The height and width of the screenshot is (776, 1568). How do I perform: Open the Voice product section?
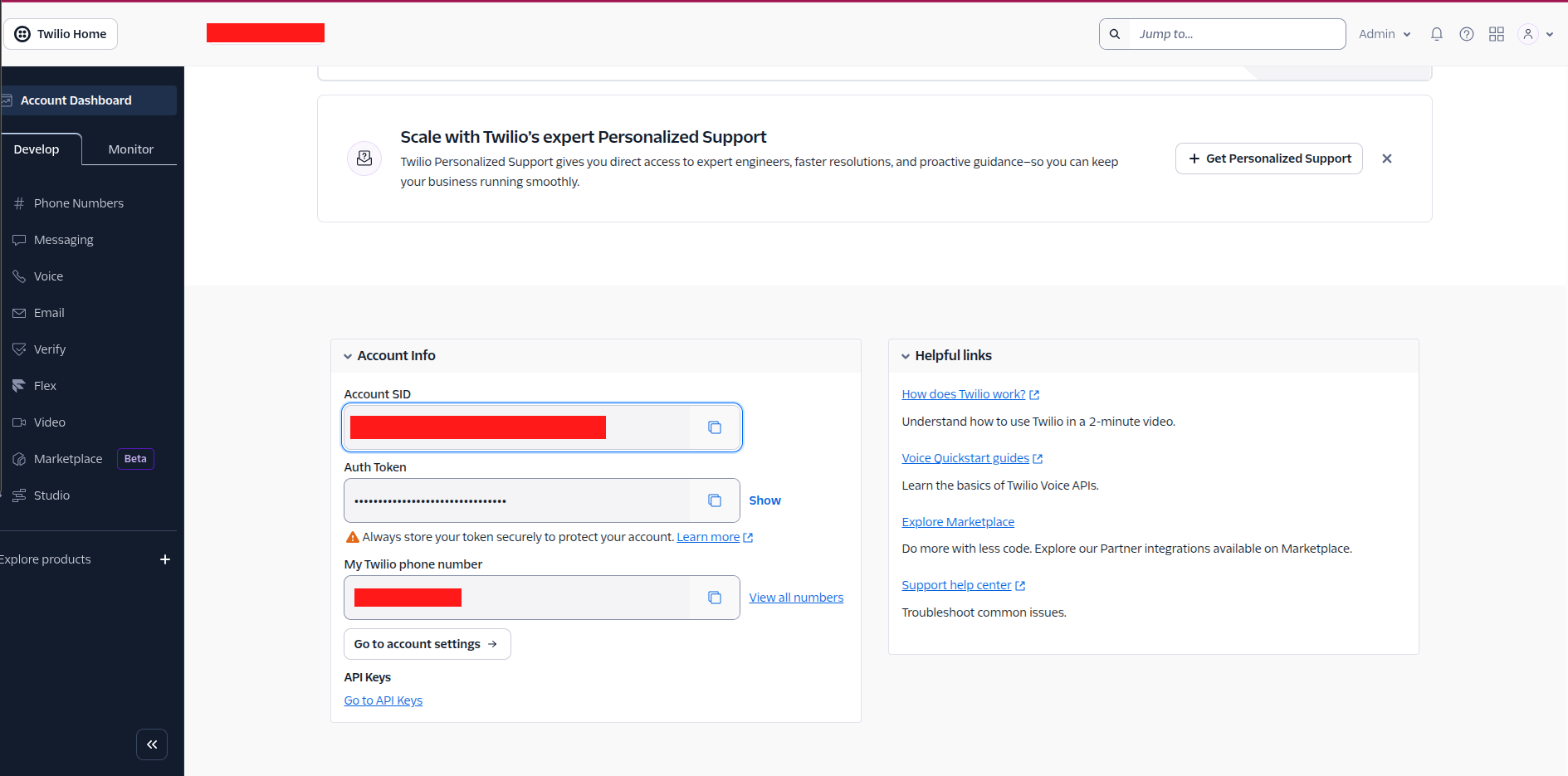[x=49, y=276]
